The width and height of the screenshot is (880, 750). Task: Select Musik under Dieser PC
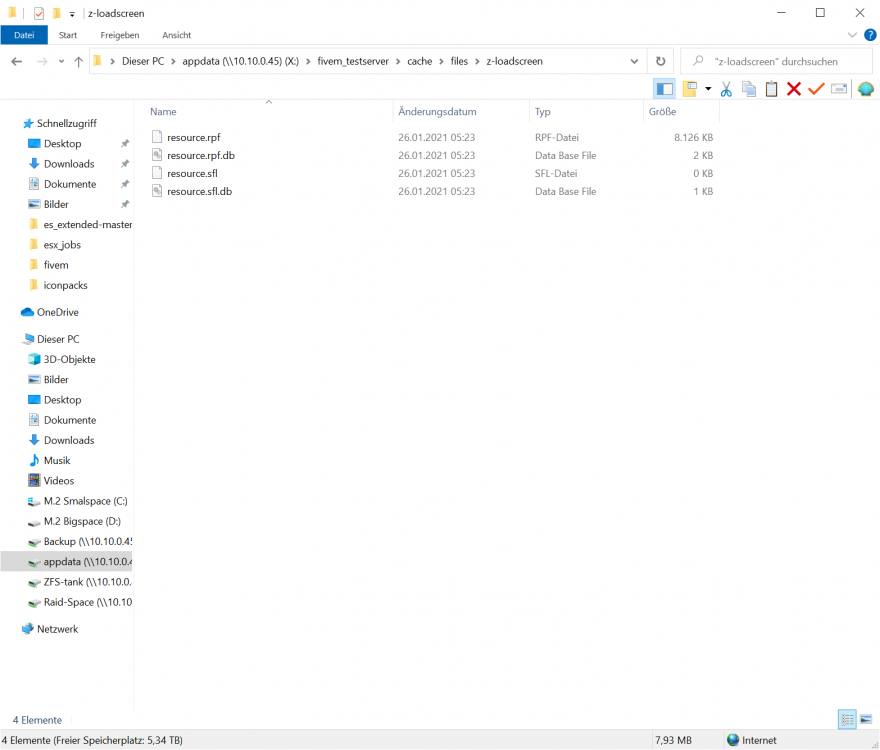click(57, 460)
